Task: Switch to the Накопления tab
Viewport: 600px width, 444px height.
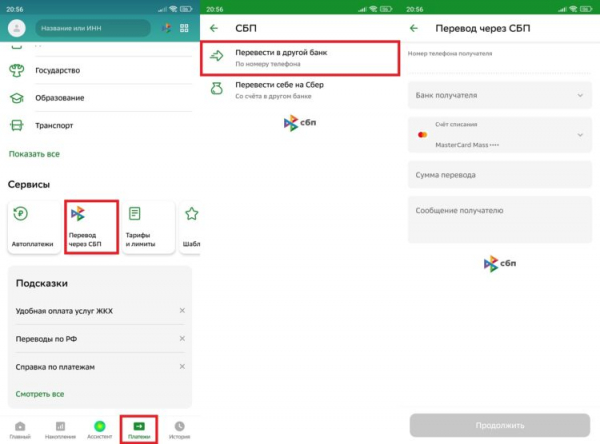Action: click(60, 430)
